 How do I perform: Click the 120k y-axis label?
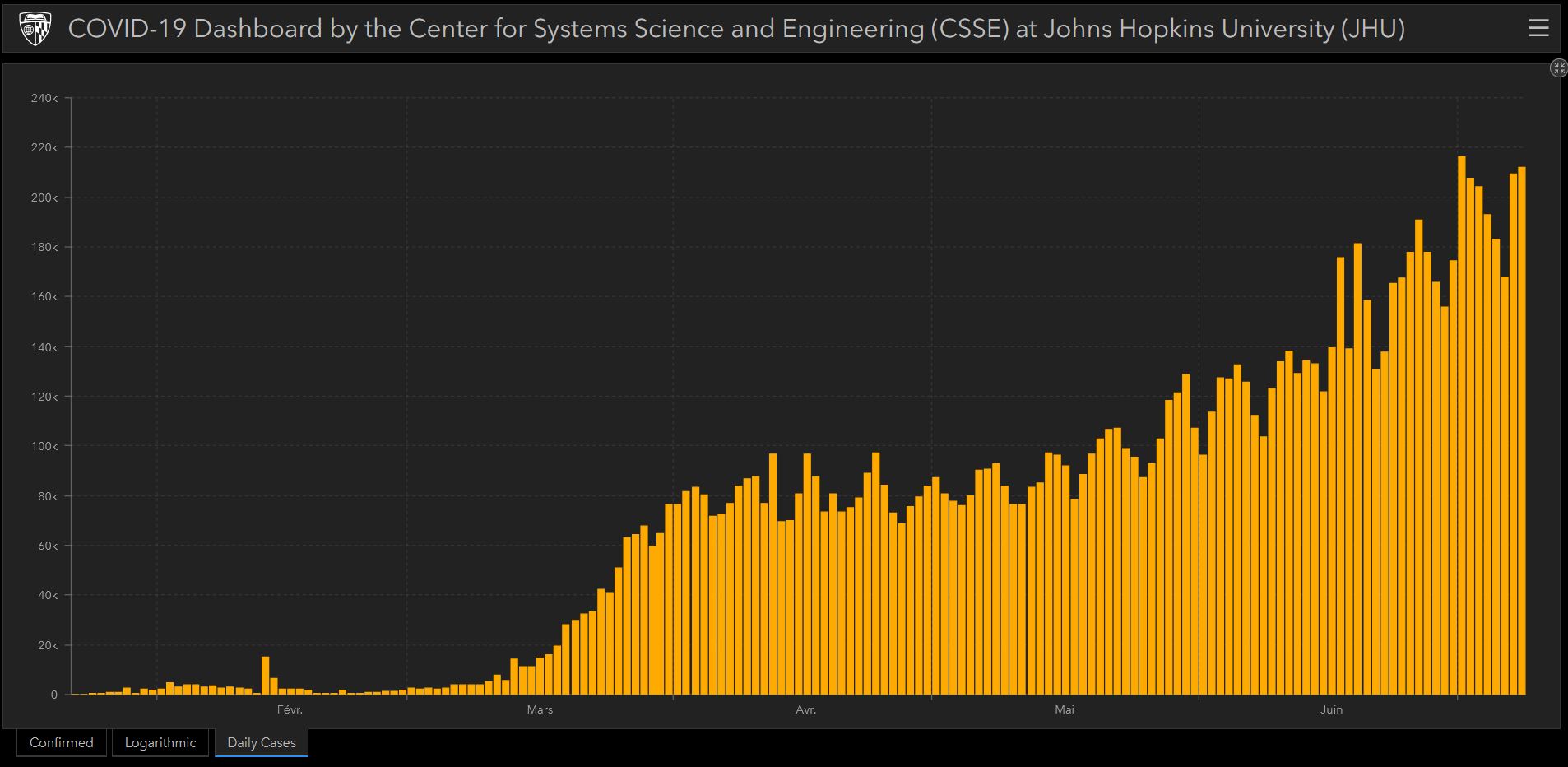44,396
